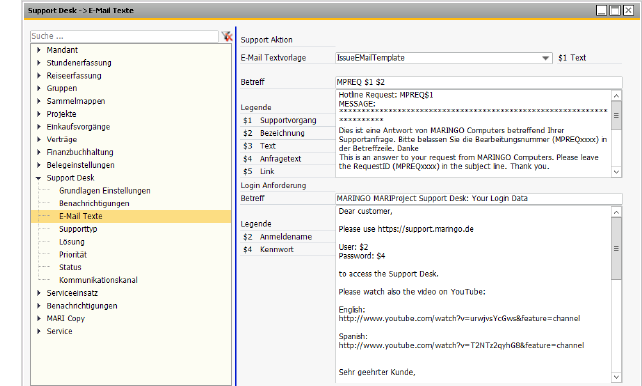Select Grundlagen Einstellungen tree item
642x386 pixels.
click(104, 191)
